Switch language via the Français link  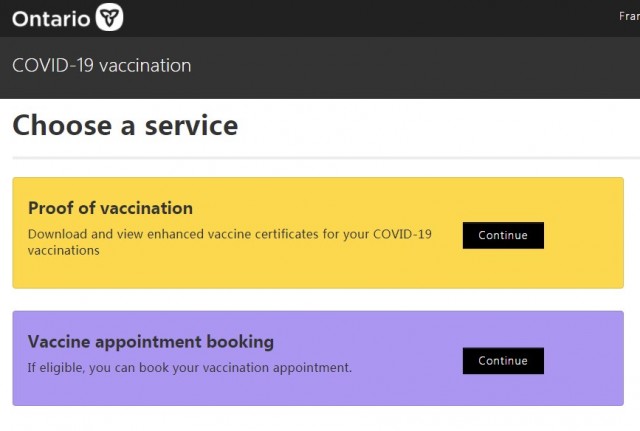(x=629, y=16)
